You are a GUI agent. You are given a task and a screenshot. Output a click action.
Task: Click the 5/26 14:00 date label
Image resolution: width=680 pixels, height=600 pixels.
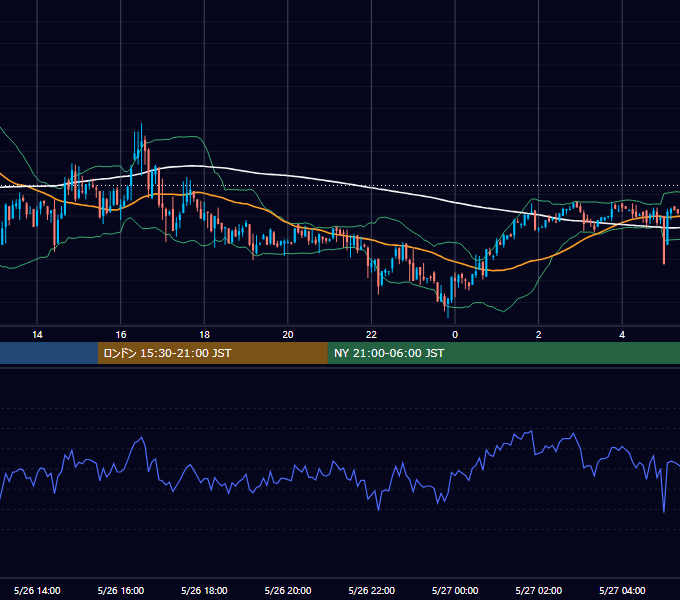pos(37,590)
